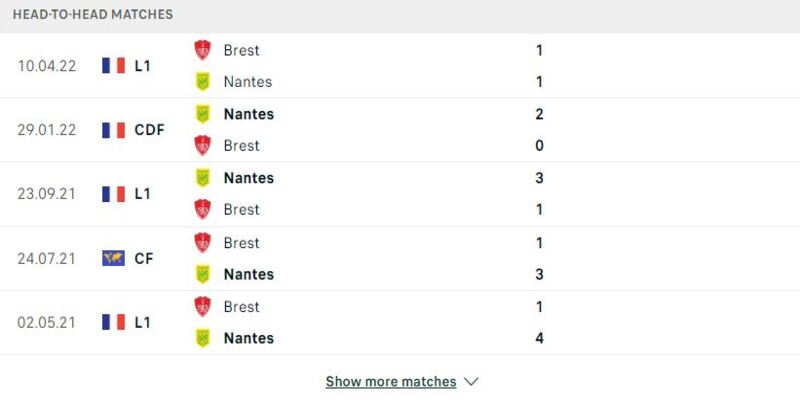Click French flag in 02.05.21 row

tap(113, 322)
